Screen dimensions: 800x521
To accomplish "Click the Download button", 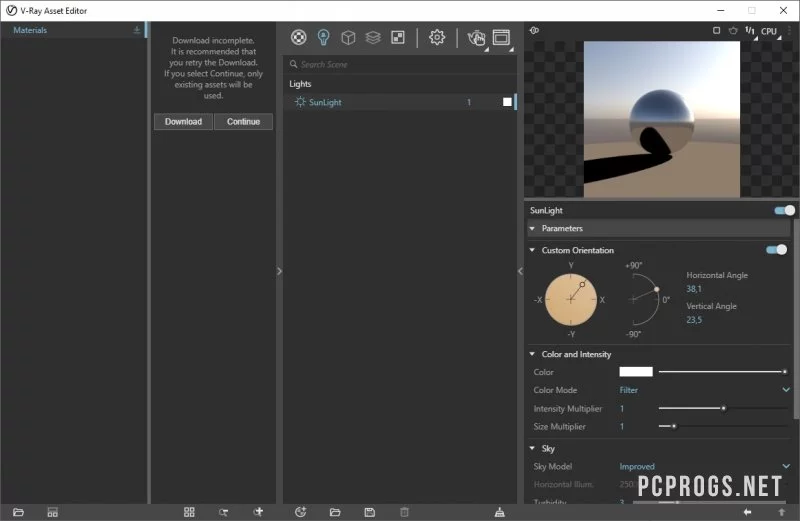I will 183,121.
